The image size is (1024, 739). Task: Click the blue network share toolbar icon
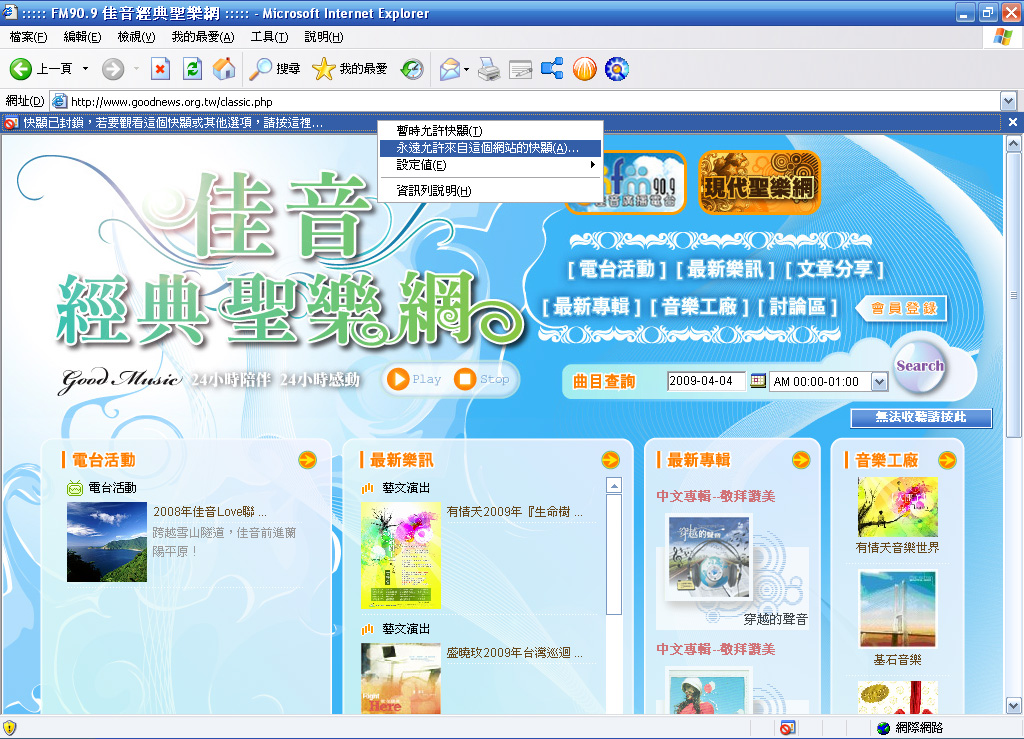(x=552, y=69)
